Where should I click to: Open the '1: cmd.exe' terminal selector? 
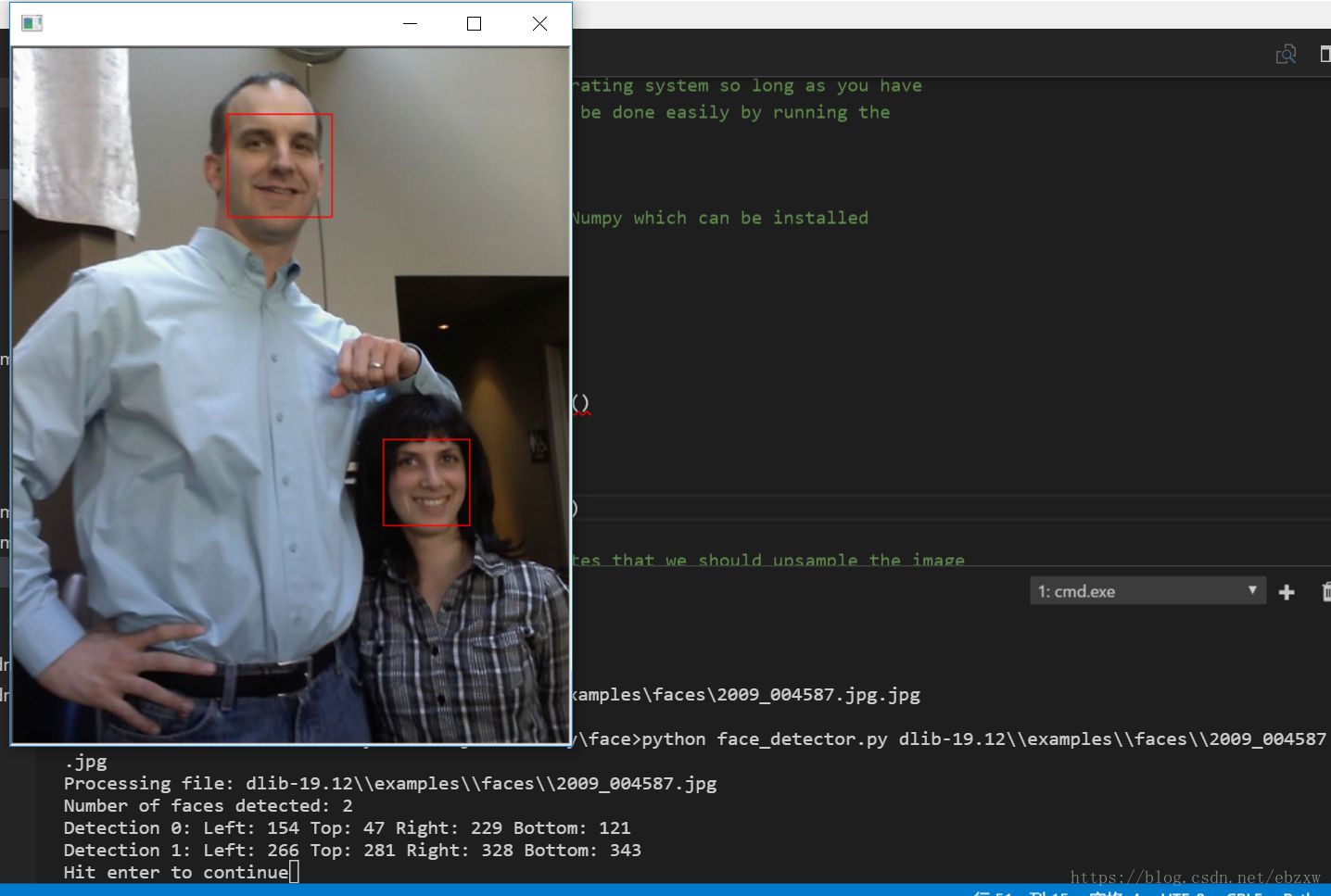[x=1138, y=591]
